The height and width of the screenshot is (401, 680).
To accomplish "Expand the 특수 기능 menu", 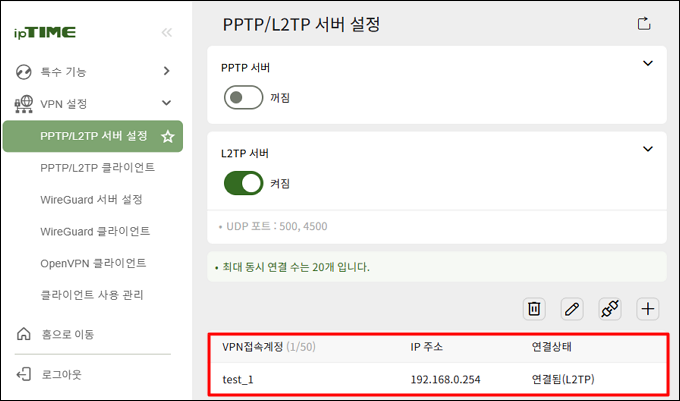I will (93, 72).
